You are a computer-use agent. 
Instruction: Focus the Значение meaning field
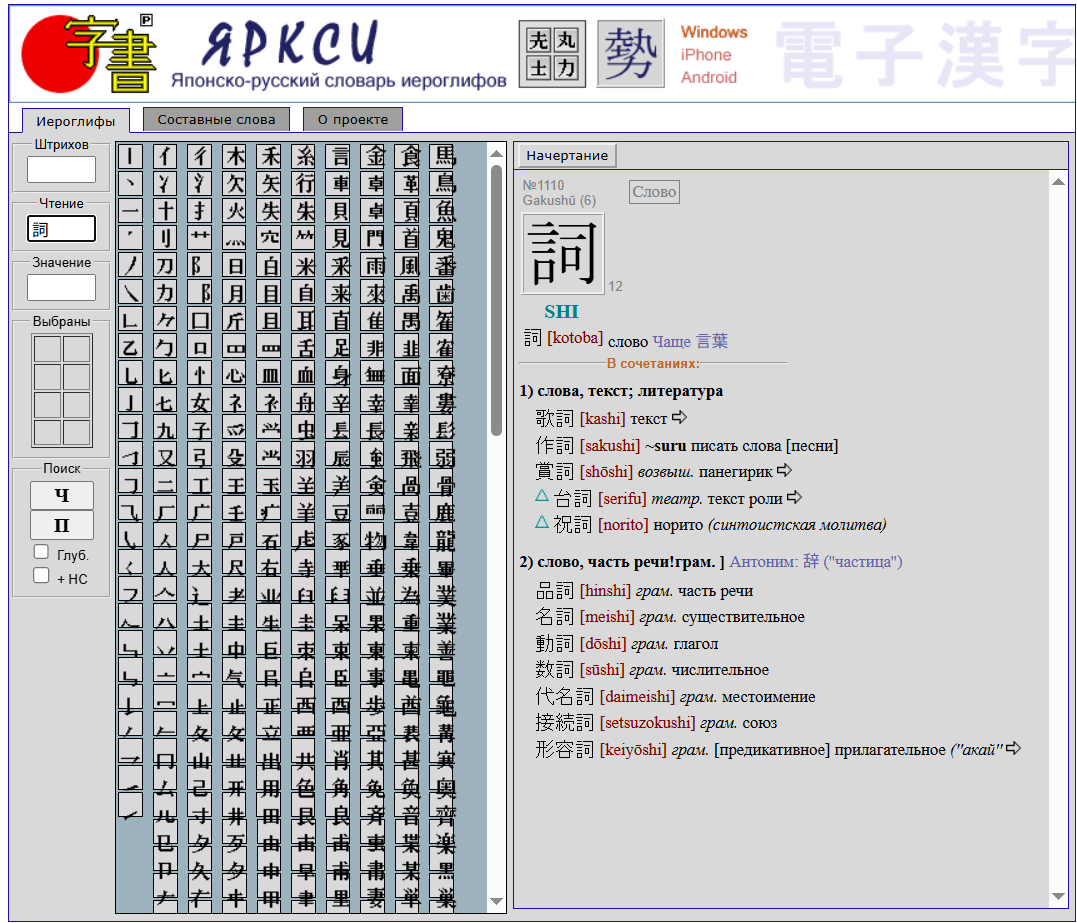pos(61,288)
